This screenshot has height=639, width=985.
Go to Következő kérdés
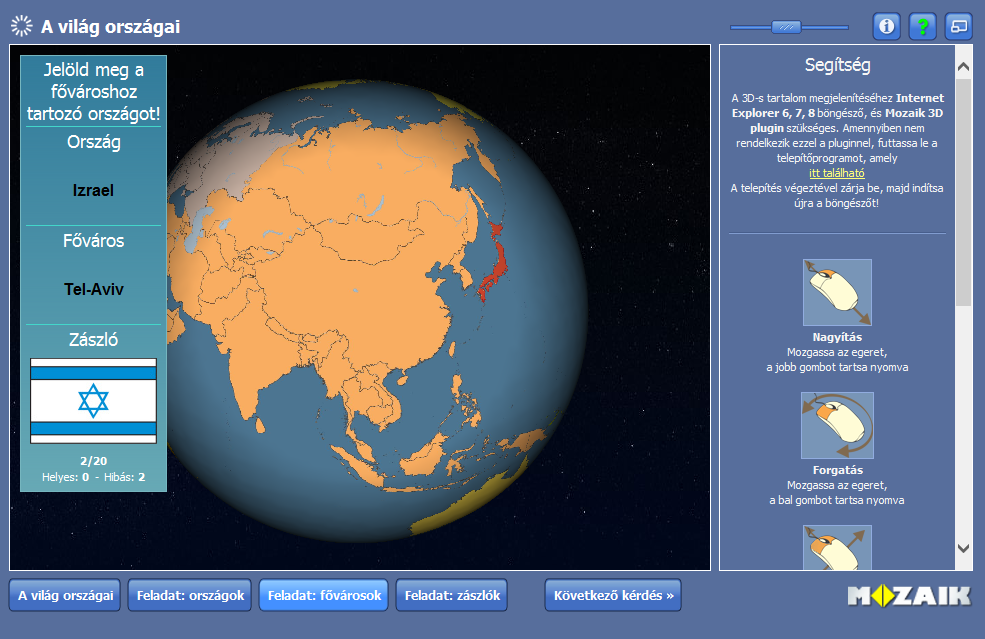pyautogui.click(x=613, y=595)
